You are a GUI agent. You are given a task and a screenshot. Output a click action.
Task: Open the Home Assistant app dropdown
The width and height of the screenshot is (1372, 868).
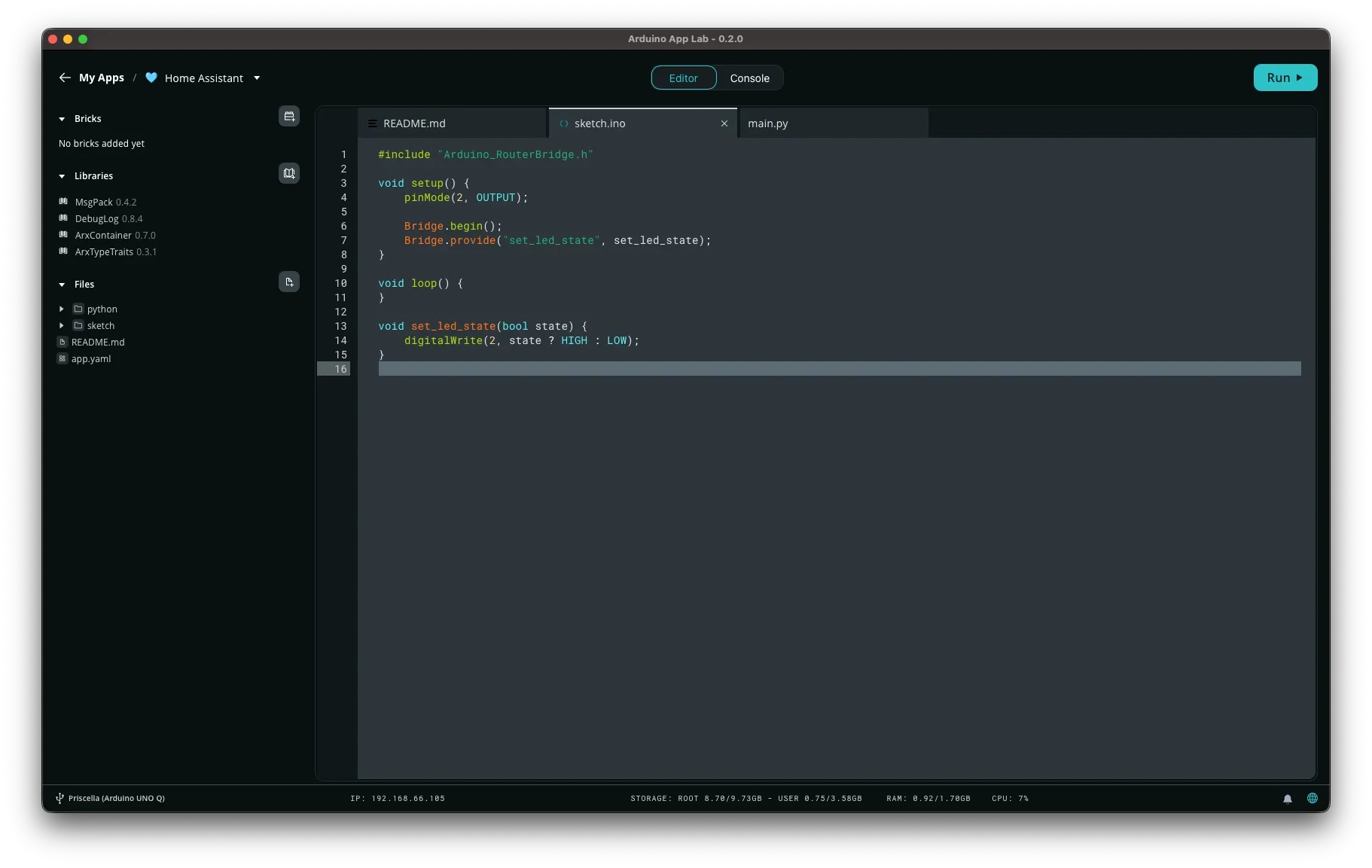pyautogui.click(x=257, y=78)
